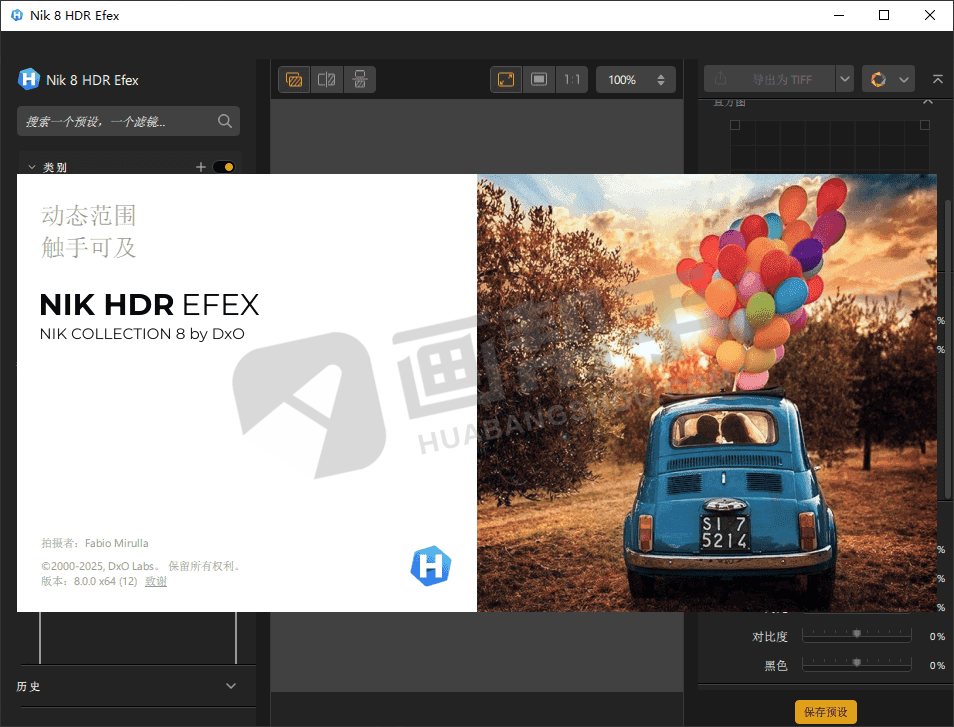This screenshot has height=727, width=954.
Task: Set the zoom to 1:1
Action: click(x=572, y=80)
